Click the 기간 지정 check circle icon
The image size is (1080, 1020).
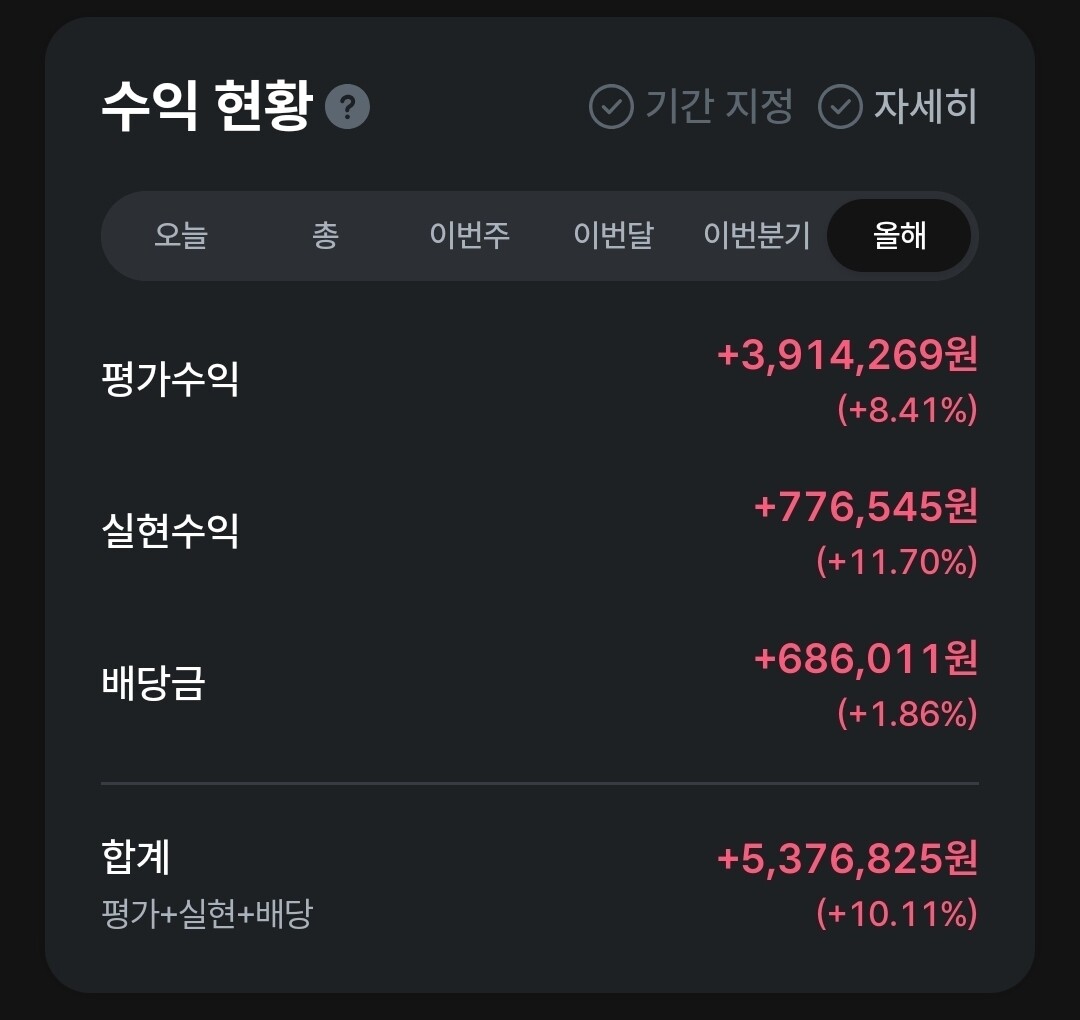611,107
